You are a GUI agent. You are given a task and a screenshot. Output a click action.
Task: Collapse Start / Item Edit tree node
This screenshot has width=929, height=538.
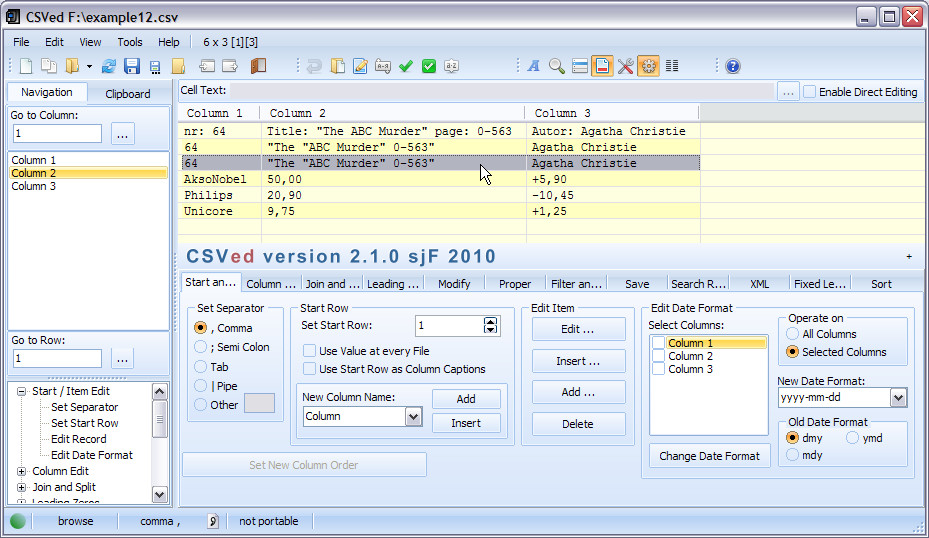point(21,391)
